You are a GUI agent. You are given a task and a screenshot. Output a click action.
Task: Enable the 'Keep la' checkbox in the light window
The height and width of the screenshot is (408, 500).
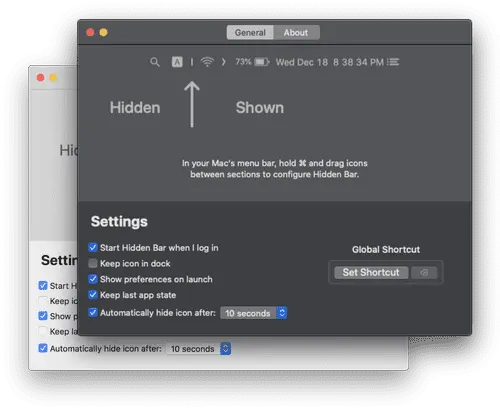coord(43,331)
